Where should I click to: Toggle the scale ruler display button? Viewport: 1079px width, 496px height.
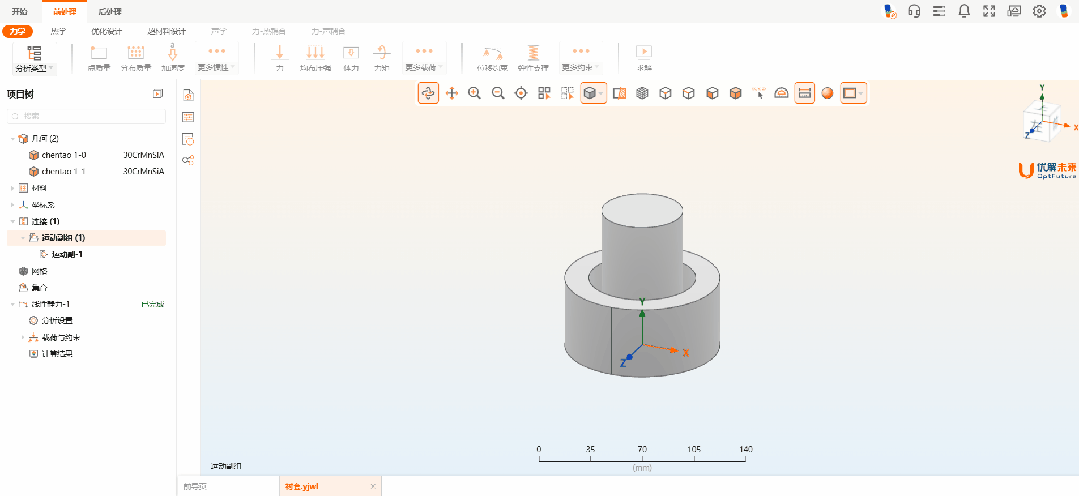(x=804, y=93)
